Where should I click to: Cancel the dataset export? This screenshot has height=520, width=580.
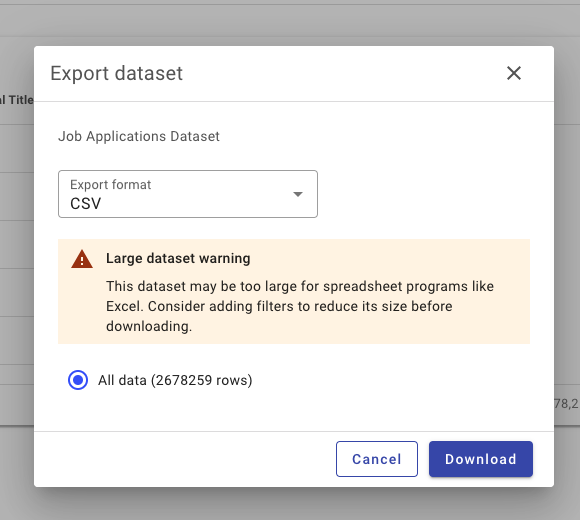[x=377, y=459]
